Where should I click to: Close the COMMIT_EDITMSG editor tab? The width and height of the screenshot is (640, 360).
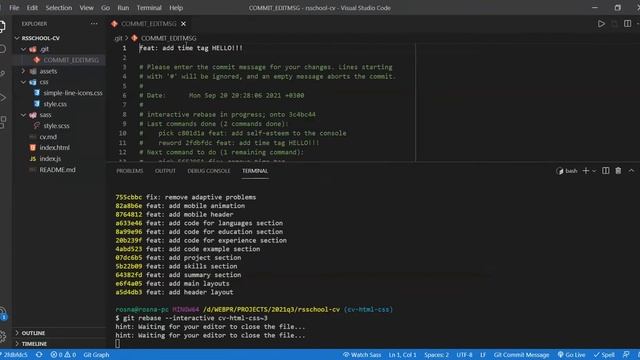click(183, 24)
